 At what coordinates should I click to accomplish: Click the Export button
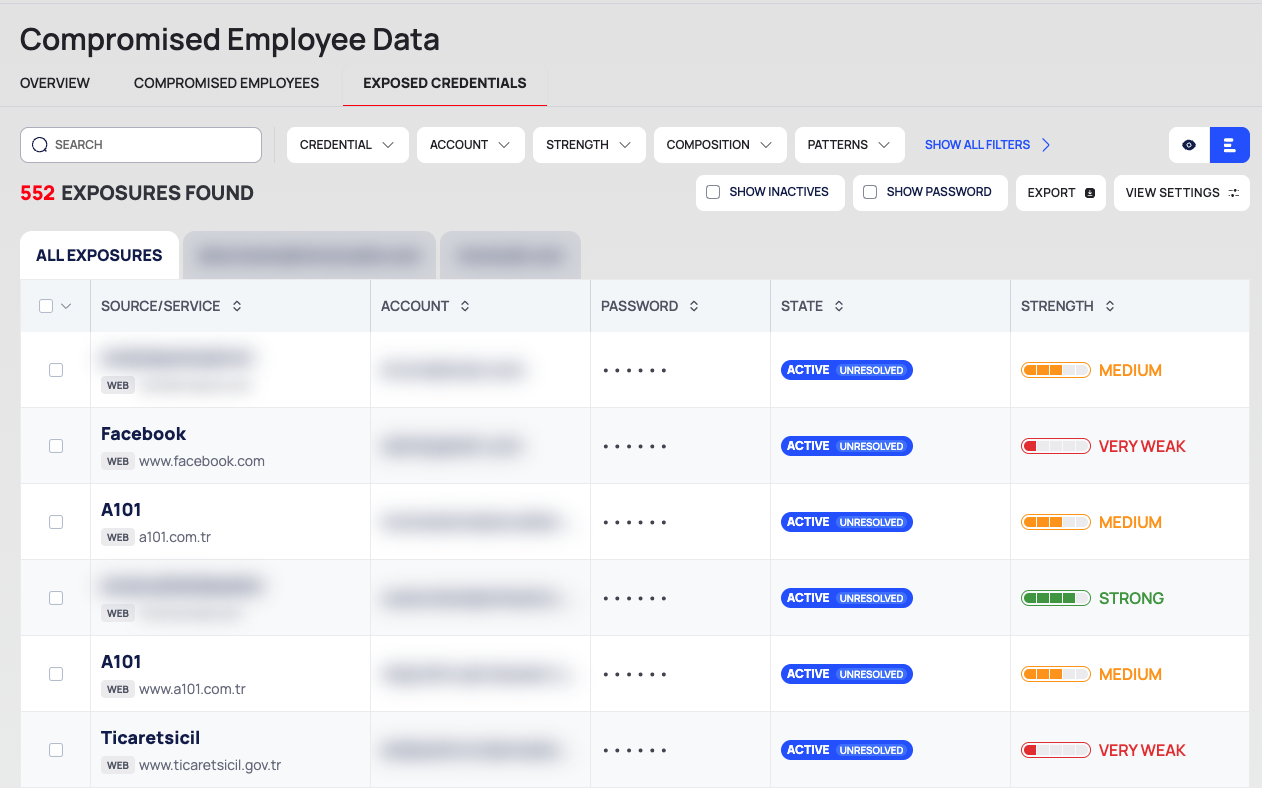click(x=1061, y=193)
